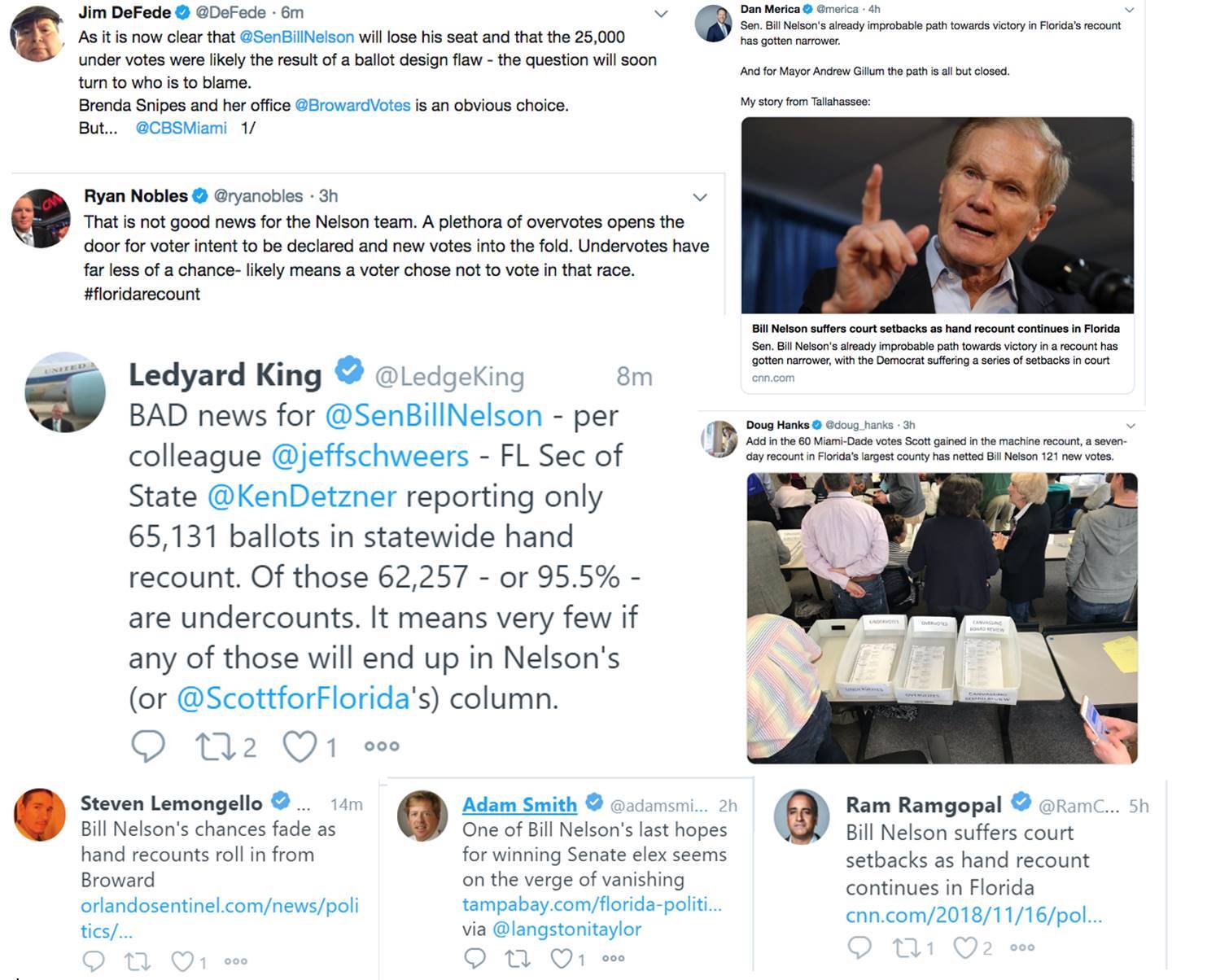The height and width of the screenshot is (980, 1229).
Task: Open the CNN article card about Bill Nelson
Action: coord(937,255)
